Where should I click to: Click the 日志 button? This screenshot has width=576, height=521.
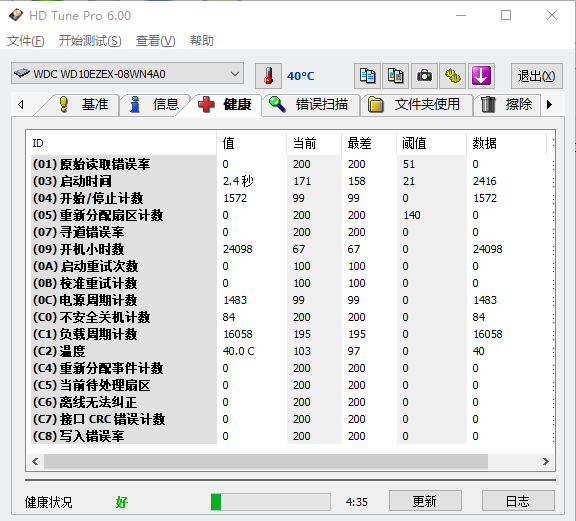(x=518, y=500)
